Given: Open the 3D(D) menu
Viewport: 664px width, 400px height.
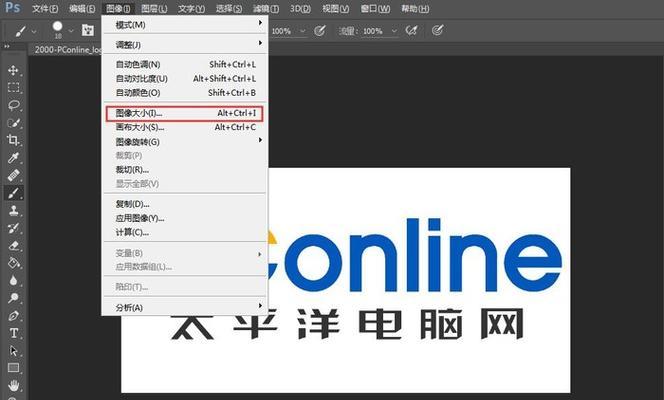Looking at the screenshot, I should click(300, 8).
